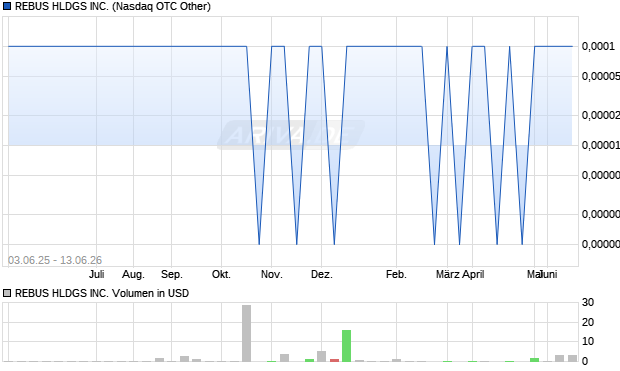The width and height of the screenshot is (620, 371).
Task: Click the '0,00005' price axis value
Action: click(601, 76)
